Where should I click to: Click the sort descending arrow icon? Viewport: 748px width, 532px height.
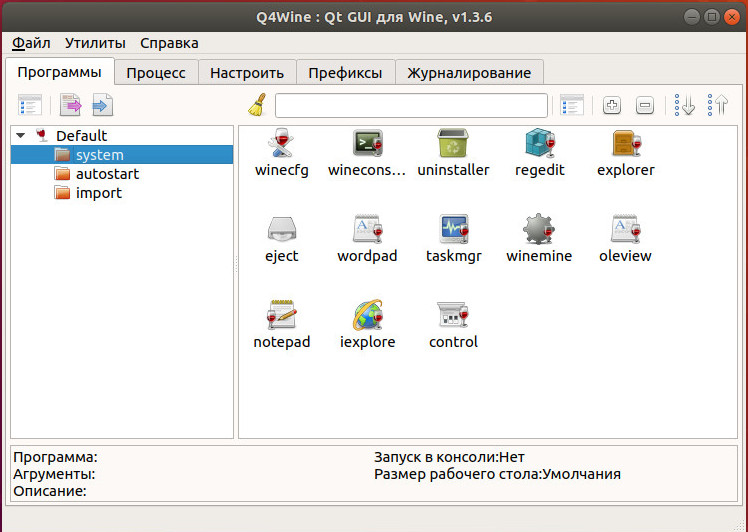coord(685,105)
